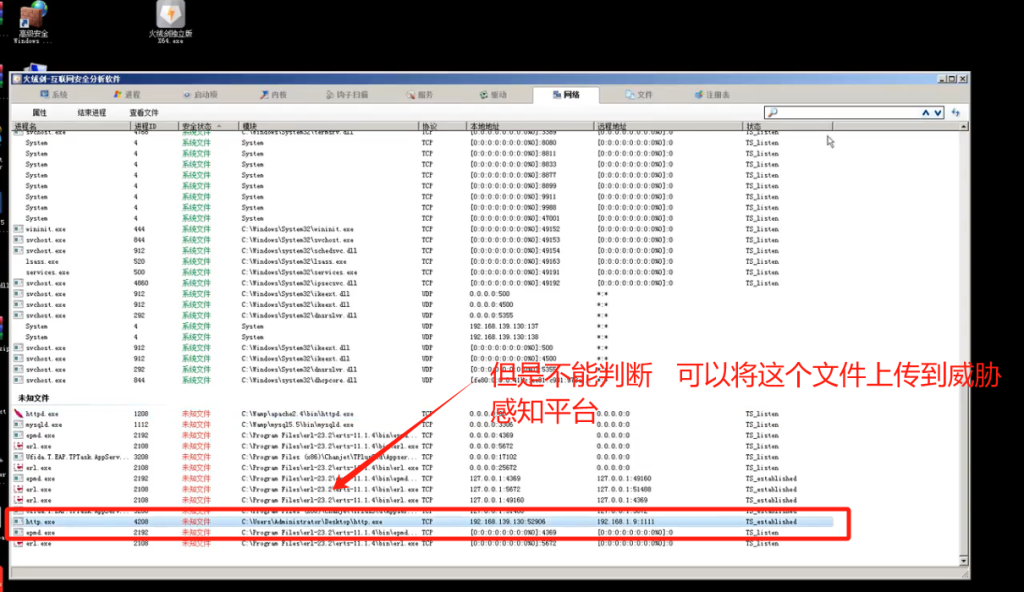
Task: Switch to the 钩子扫描 tab
Action: pyautogui.click(x=347, y=95)
